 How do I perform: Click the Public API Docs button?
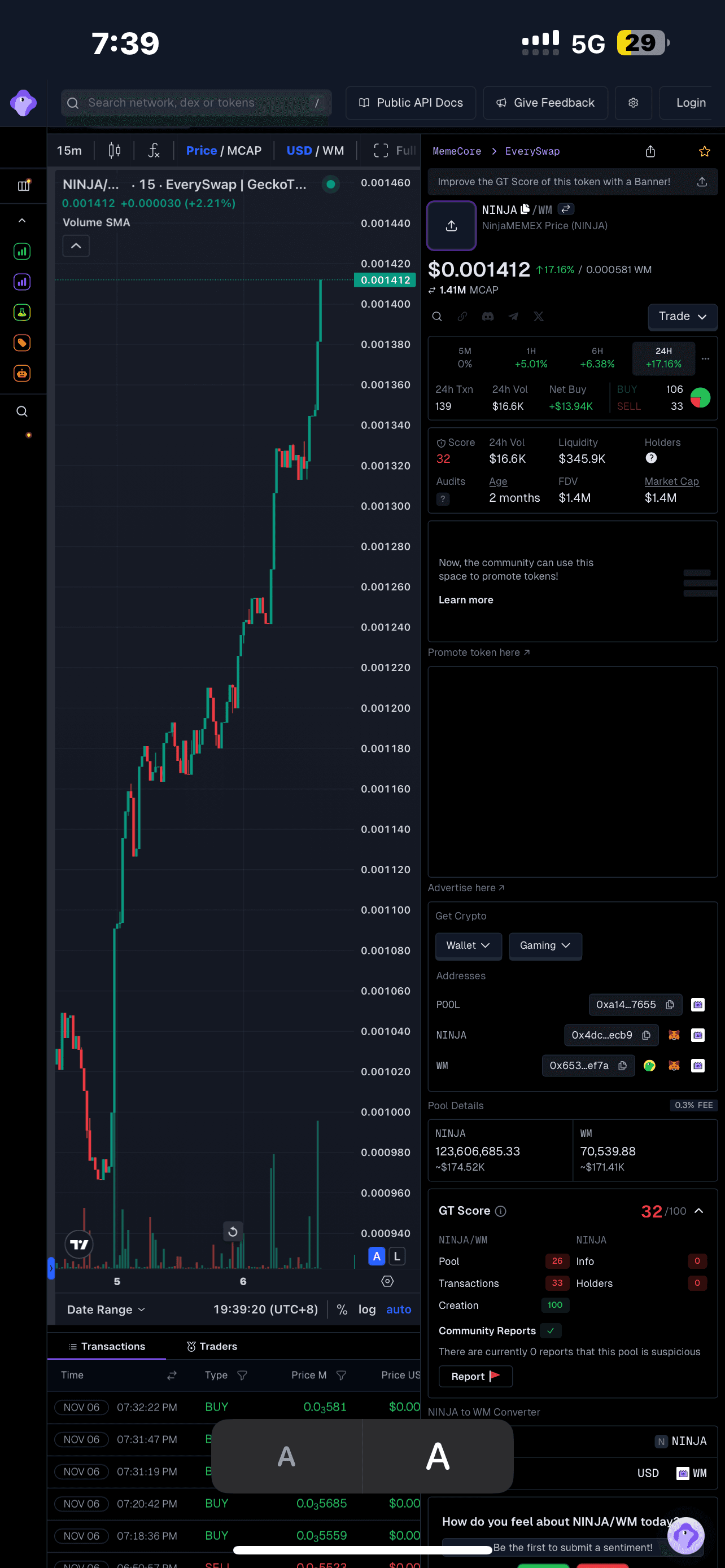pyautogui.click(x=411, y=103)
